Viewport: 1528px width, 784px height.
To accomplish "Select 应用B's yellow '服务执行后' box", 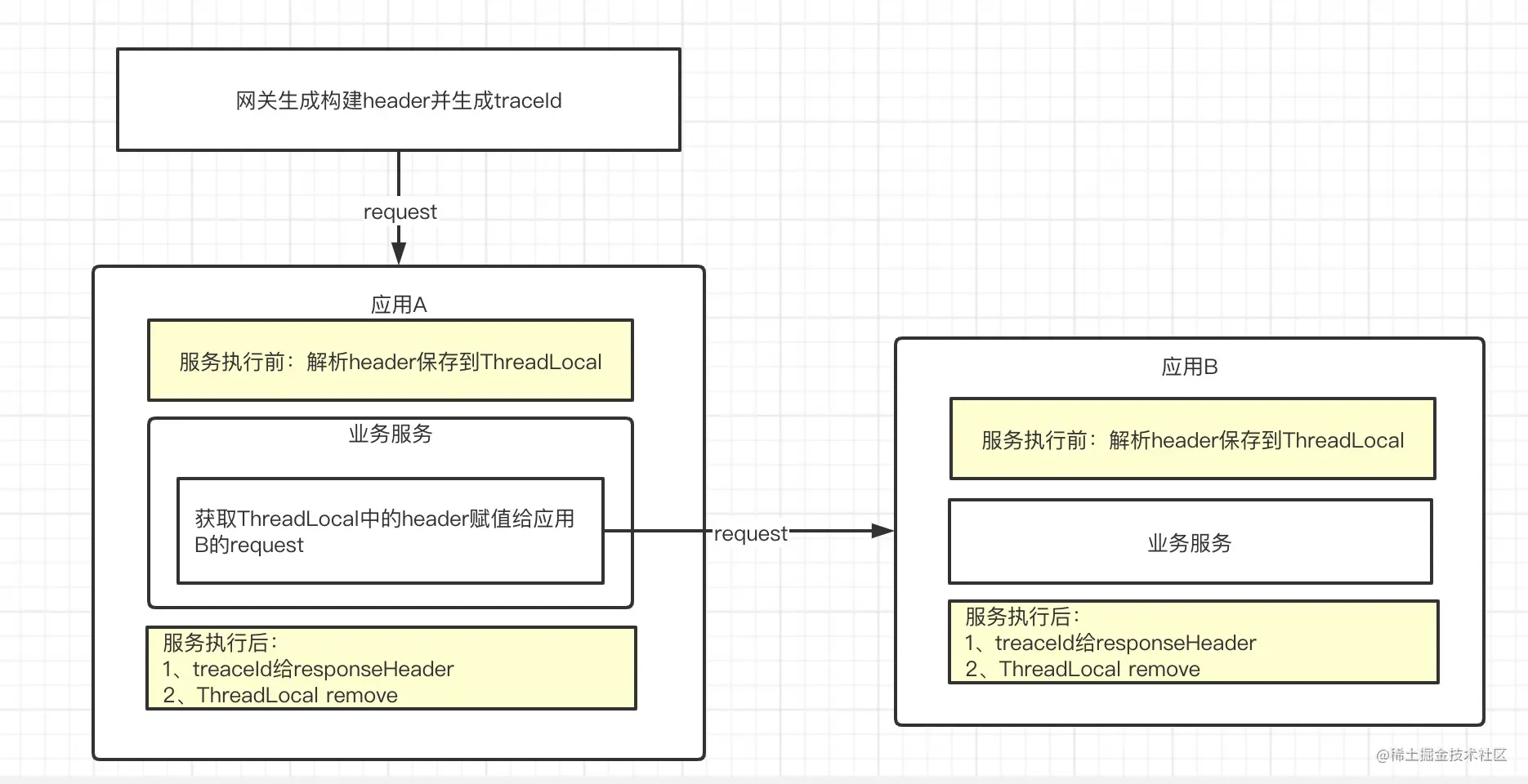I will (1194, 642).
